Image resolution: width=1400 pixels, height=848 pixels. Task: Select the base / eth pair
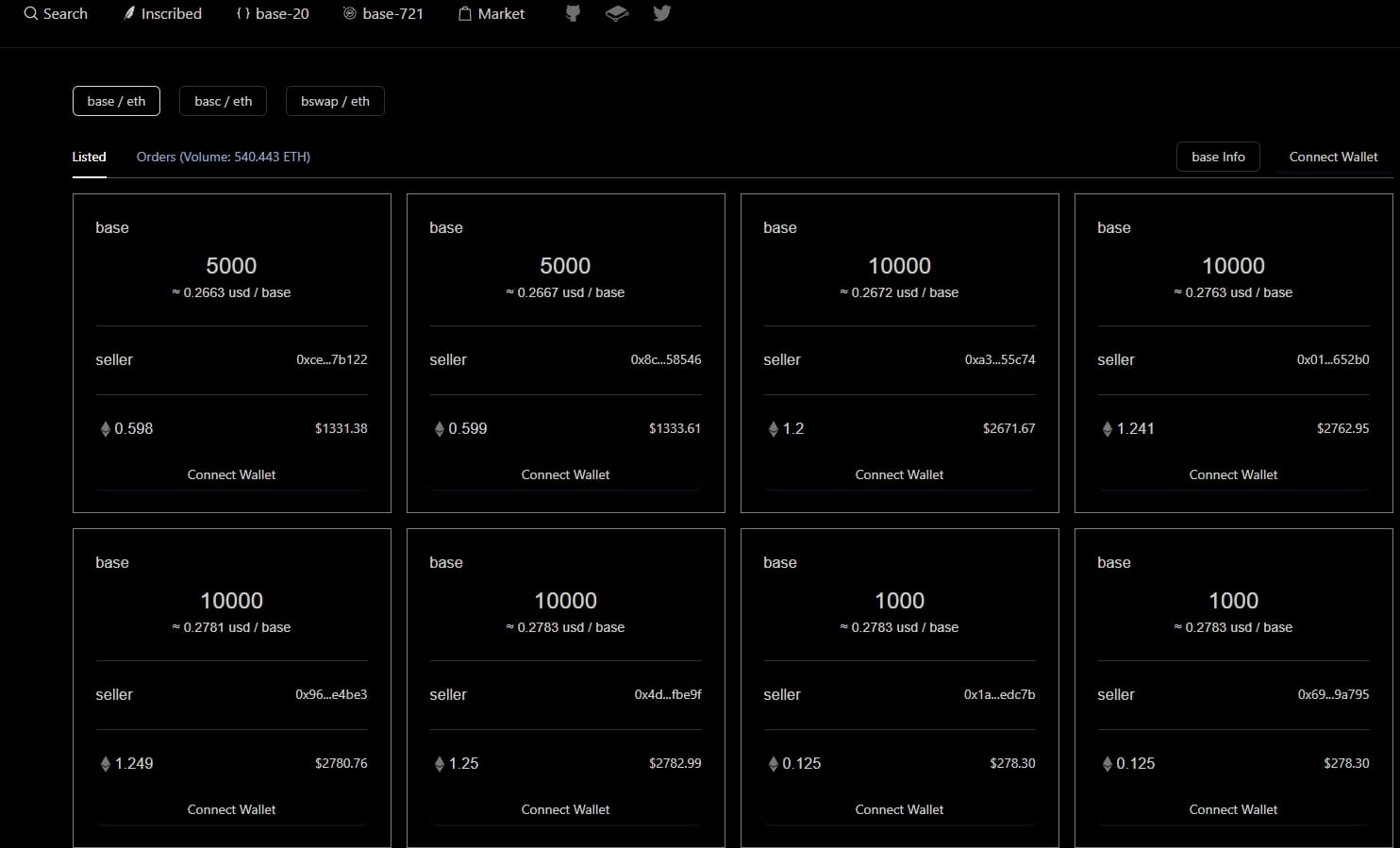(x=116, y=101)
